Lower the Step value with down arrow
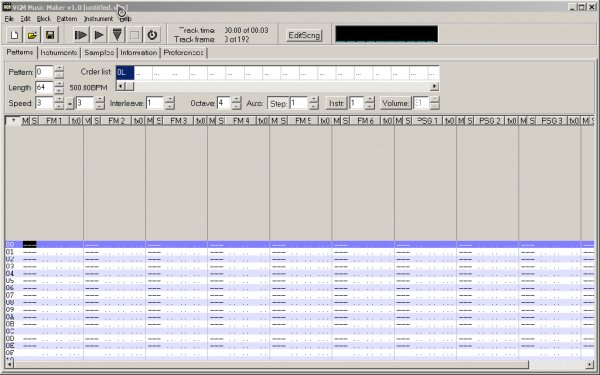This screenshot has height=375, width=600. (314, 107)
